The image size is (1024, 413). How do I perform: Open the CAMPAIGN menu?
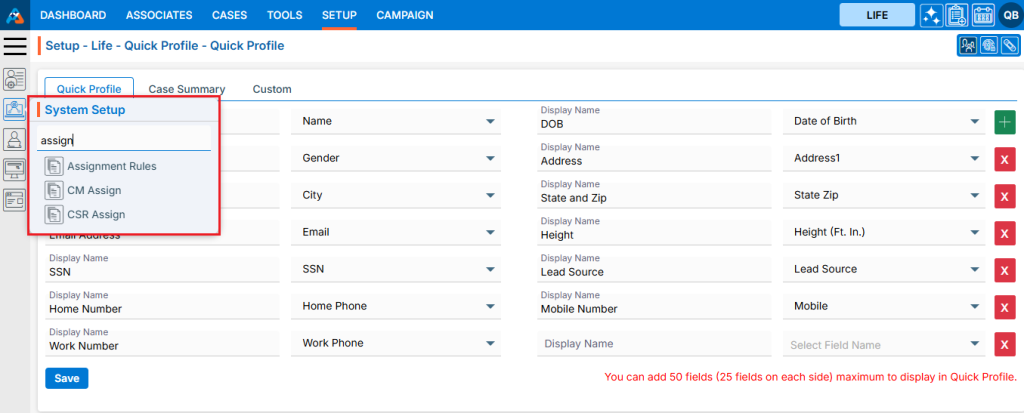(404, 15)
